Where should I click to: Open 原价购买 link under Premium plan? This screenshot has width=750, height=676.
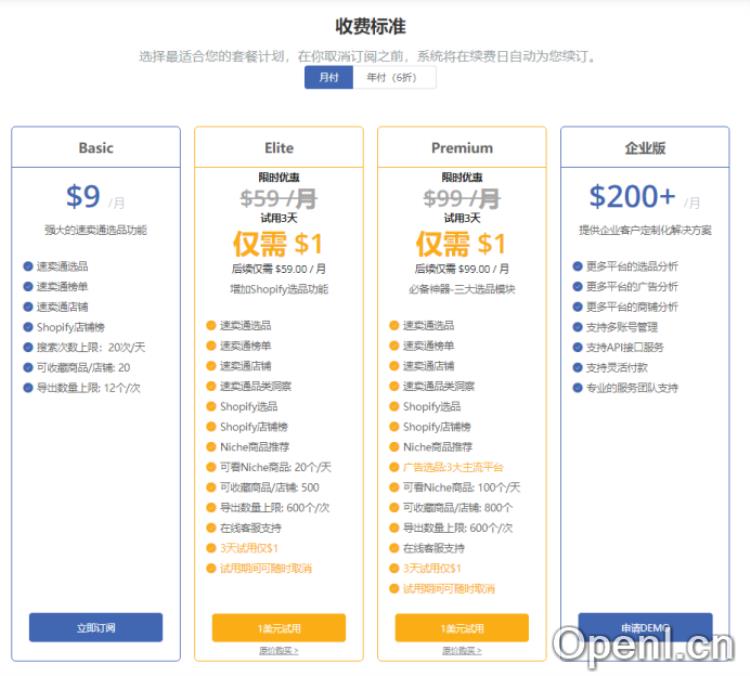[x=462, y=651]
